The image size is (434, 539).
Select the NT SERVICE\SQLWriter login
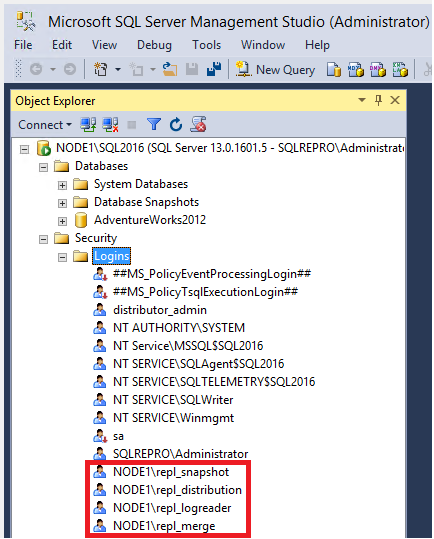pyautogui.click(x=173, y=400)
